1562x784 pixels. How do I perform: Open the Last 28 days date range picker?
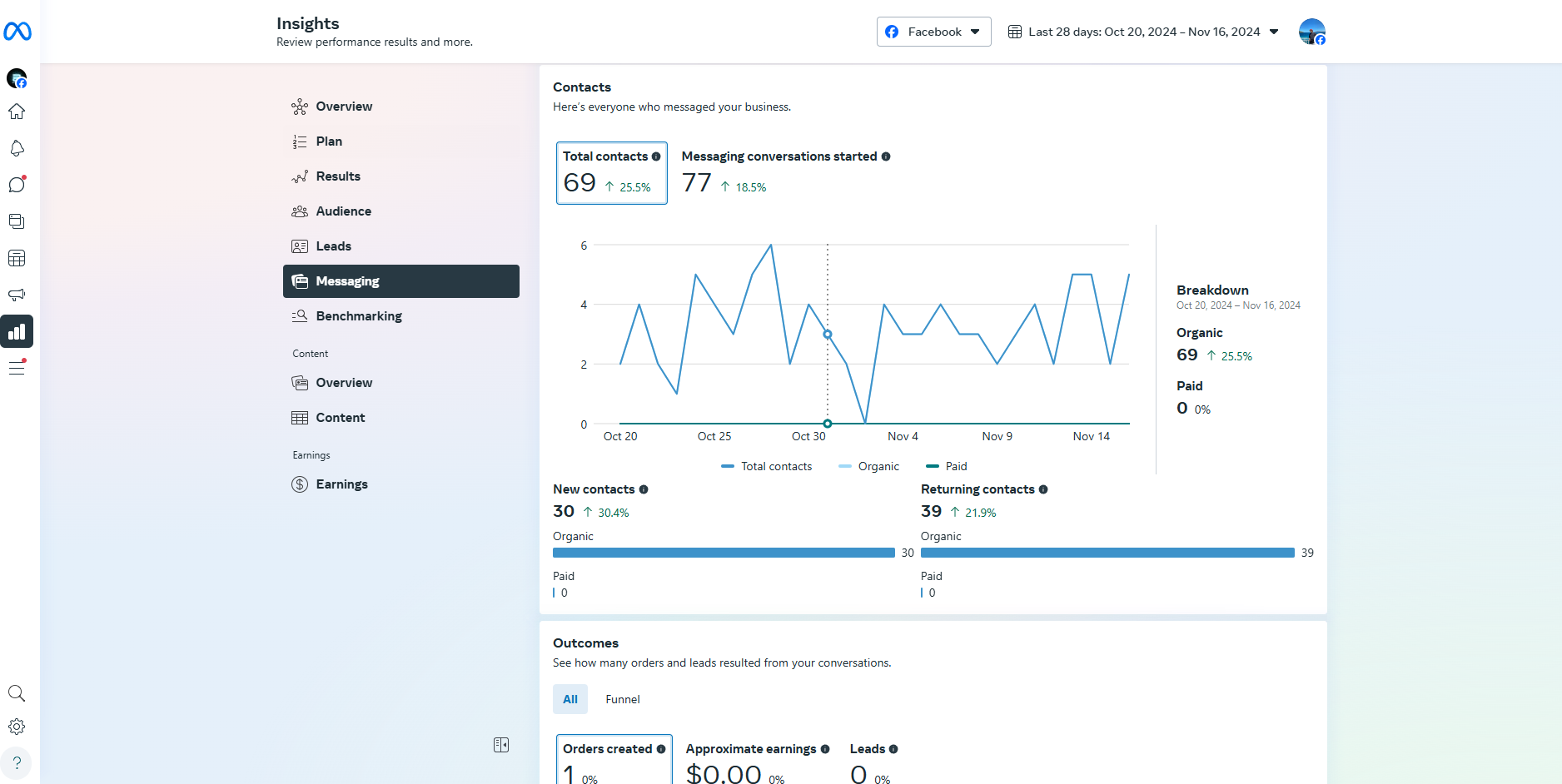1143,32
